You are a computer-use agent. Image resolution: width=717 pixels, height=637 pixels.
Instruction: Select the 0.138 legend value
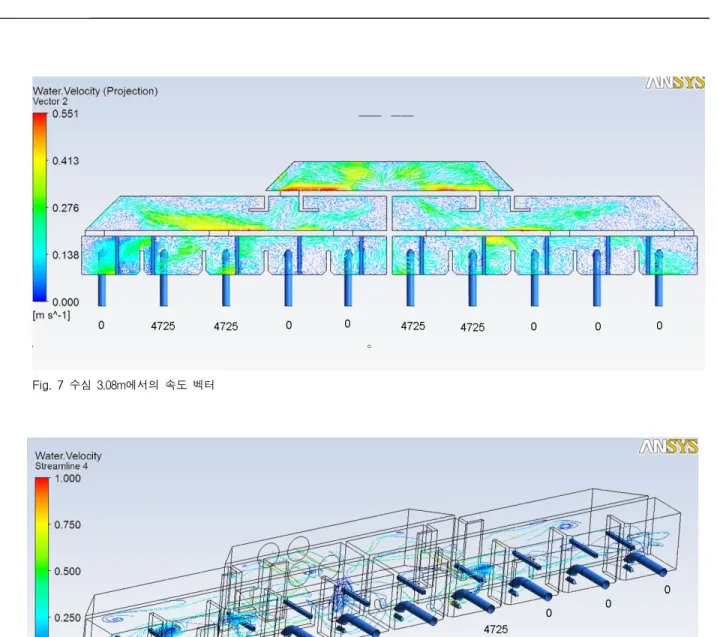[x=65, y=255]
